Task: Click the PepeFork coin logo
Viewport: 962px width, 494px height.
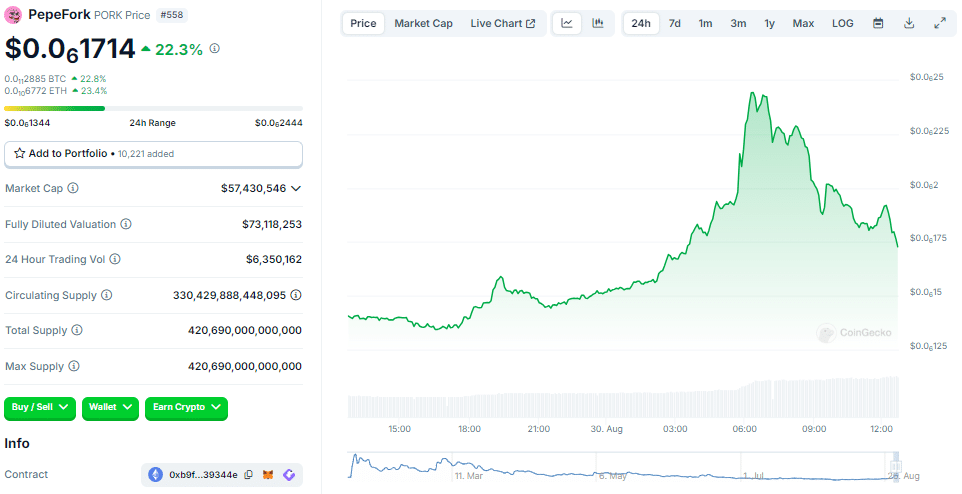Action: [13, 15]
